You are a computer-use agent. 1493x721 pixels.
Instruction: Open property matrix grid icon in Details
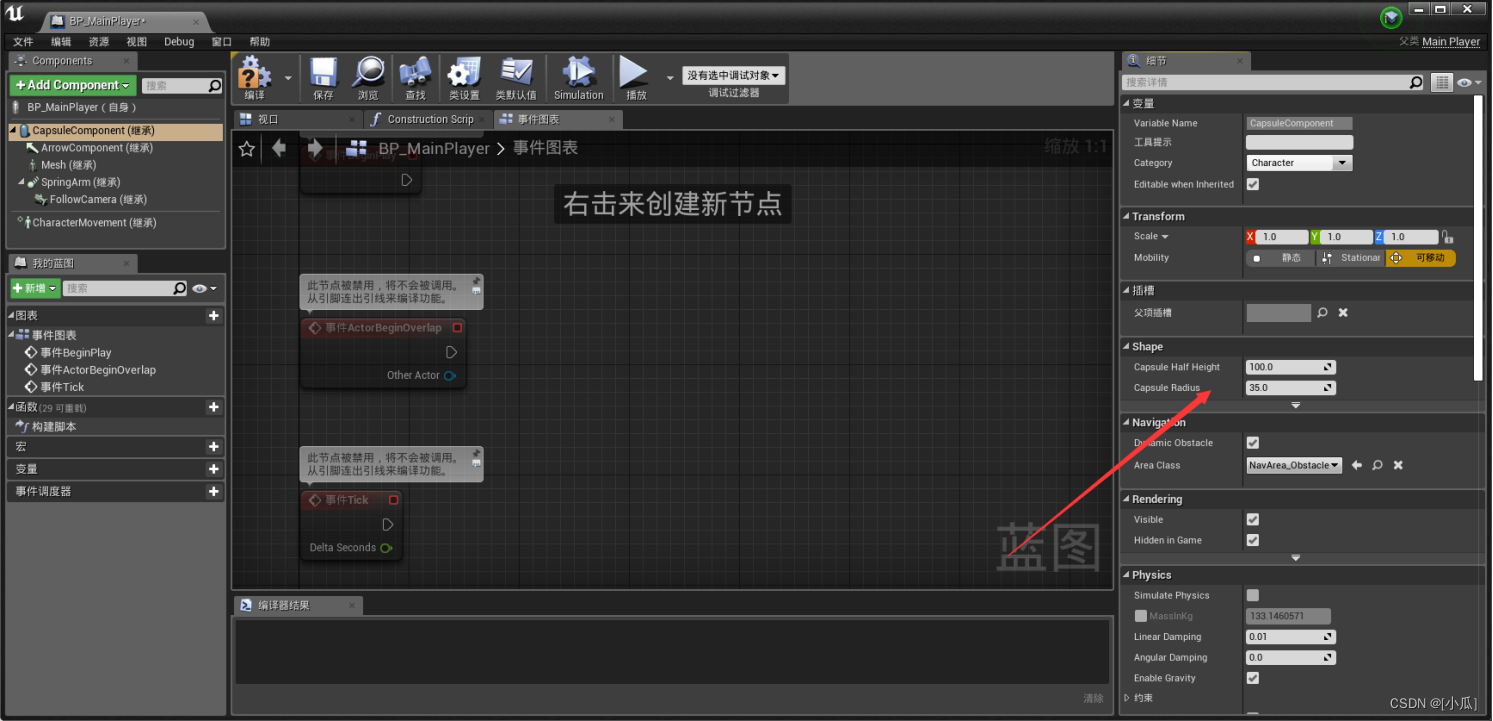tap(1441, 82)
